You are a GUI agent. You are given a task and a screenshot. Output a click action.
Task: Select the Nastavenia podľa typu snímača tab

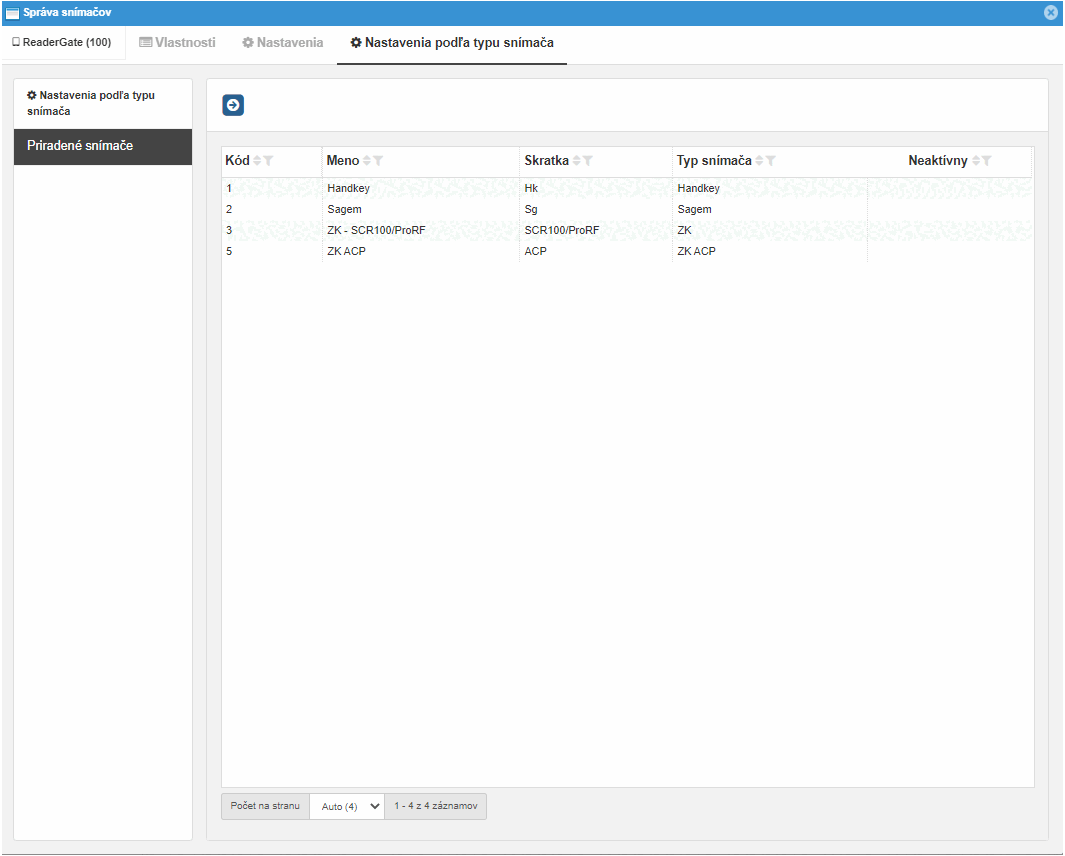[x=452, y=43]
